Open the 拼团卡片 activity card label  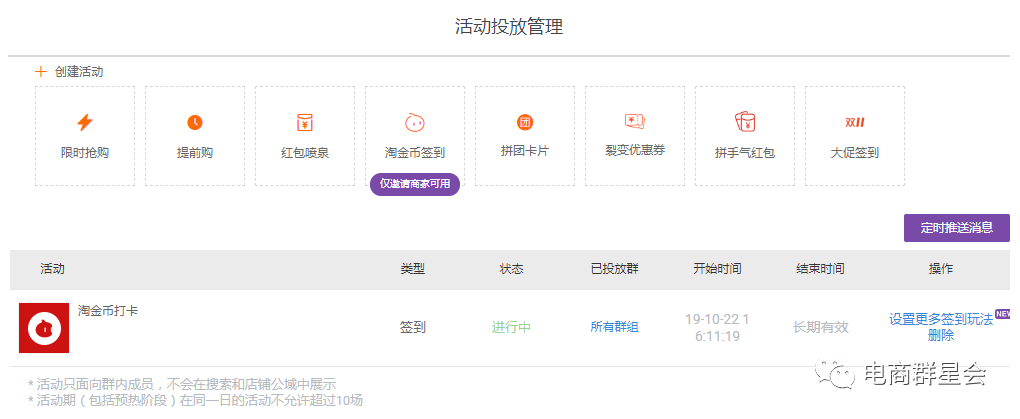525,150
